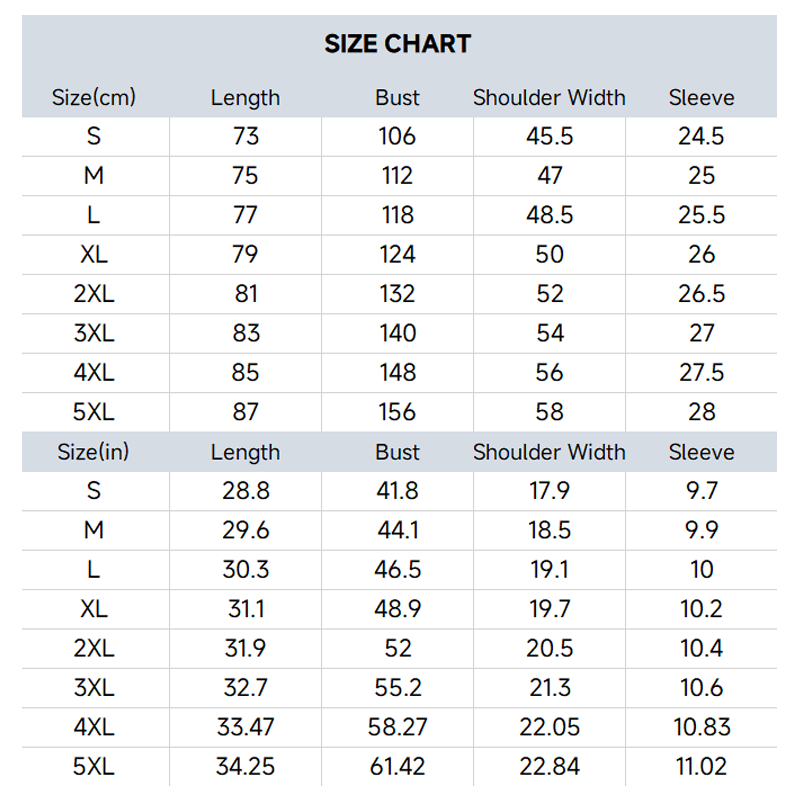
Task: Click the inches Sleeve header
Action: tap(702, 452)
